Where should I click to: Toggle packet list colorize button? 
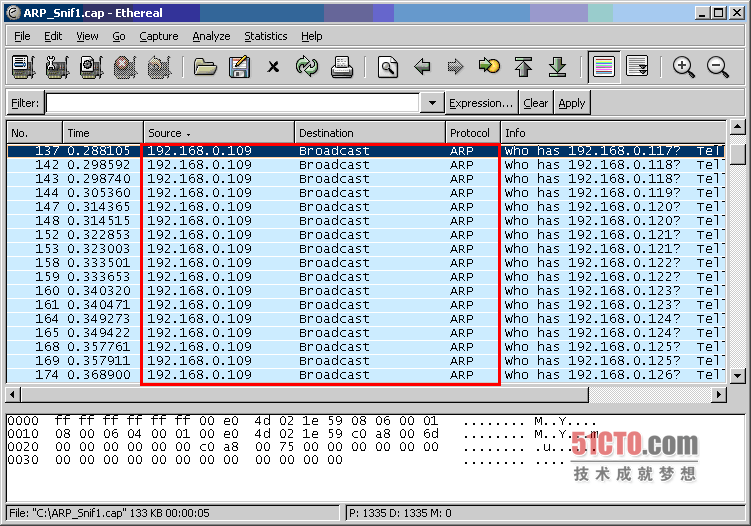tap(603, 67)
